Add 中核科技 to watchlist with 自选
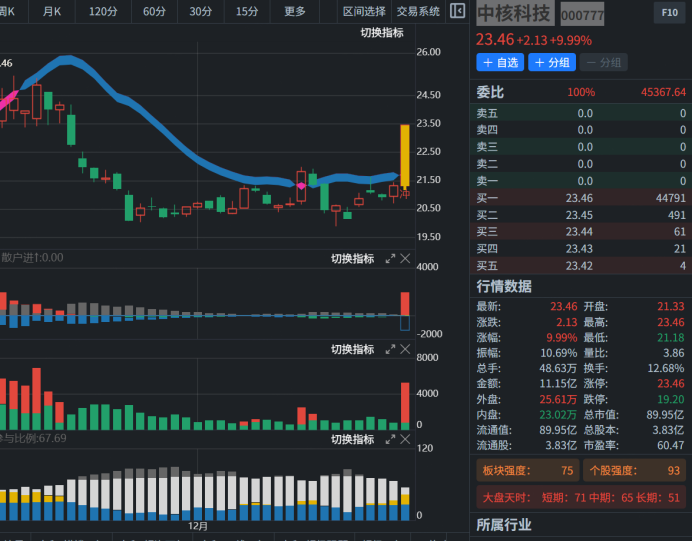 (500, 62)
